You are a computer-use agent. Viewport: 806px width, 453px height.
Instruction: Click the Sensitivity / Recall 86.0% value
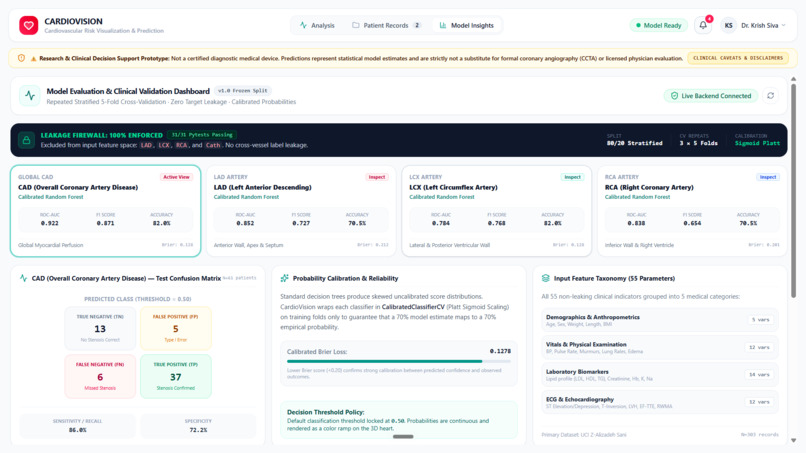click(x=78, y=430)
